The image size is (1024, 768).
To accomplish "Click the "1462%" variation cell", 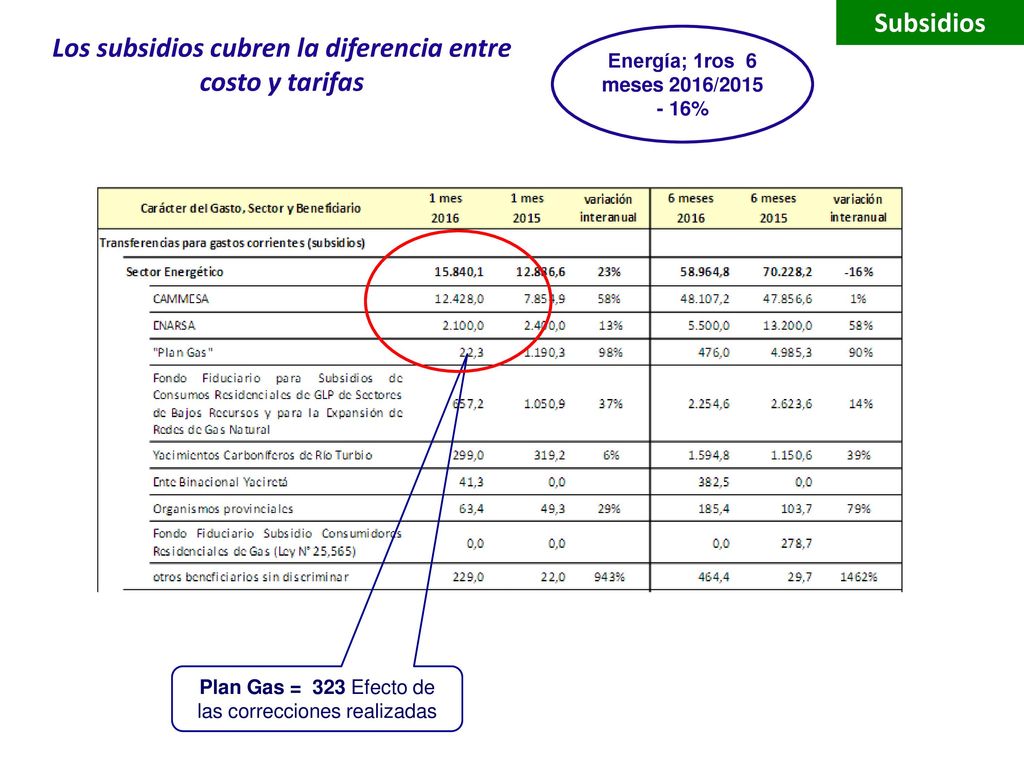I will [859, 577].
